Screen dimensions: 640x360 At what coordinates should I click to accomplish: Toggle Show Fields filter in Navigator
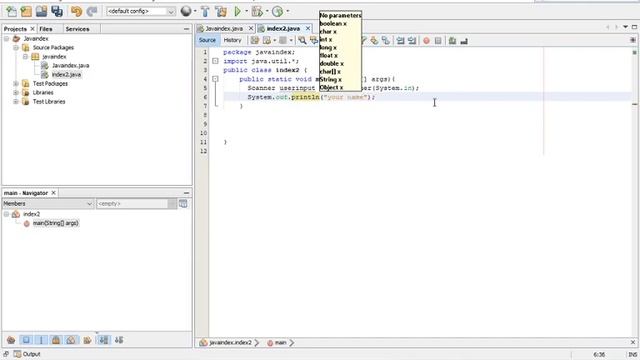point(26,340)
